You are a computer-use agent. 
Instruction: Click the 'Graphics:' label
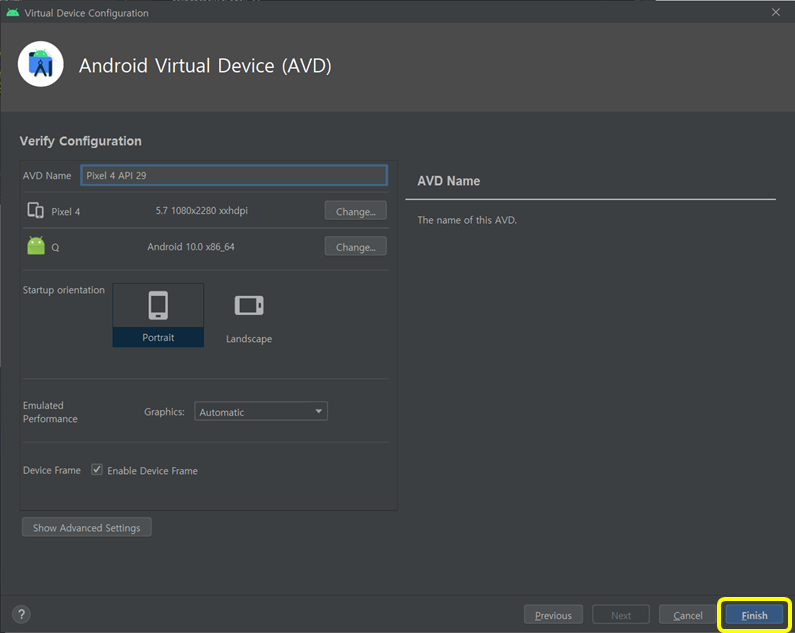tap(164, 411)
